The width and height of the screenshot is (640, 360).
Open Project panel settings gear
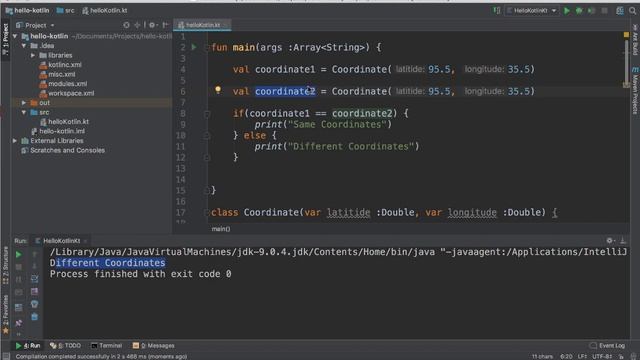pyautogui.click(x=152, y=25)
